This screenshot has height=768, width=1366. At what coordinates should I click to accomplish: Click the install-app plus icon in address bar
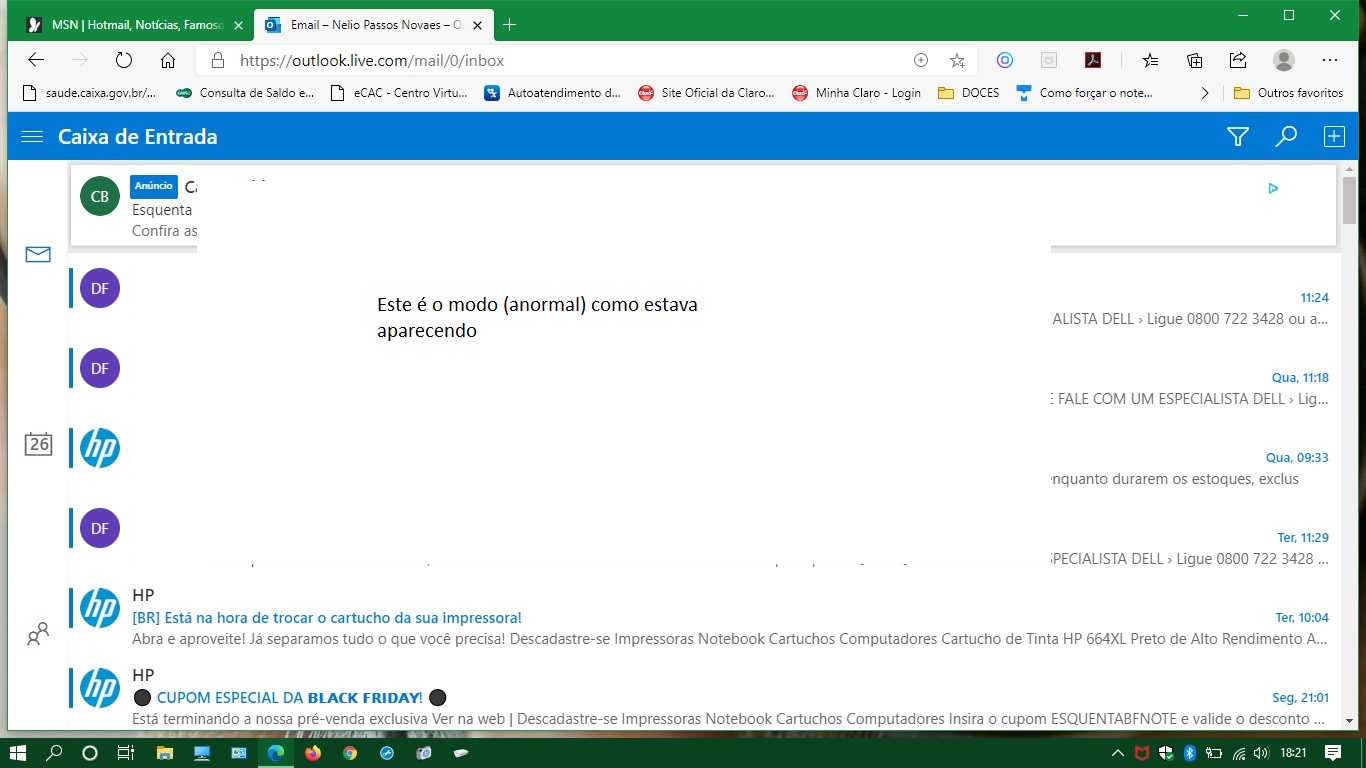921,60
